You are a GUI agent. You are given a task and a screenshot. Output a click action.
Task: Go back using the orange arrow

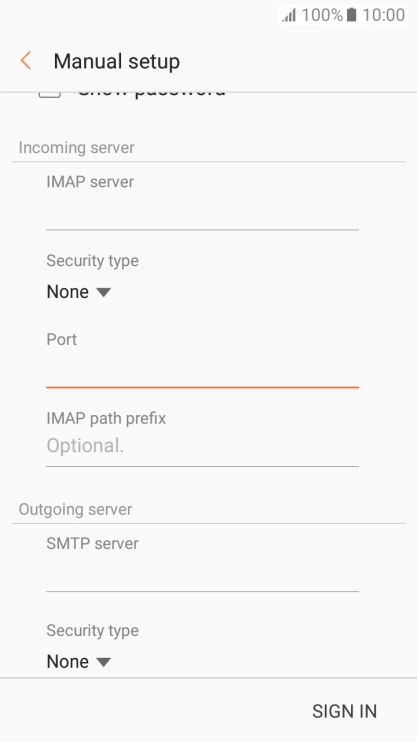(x=26, y=61)
